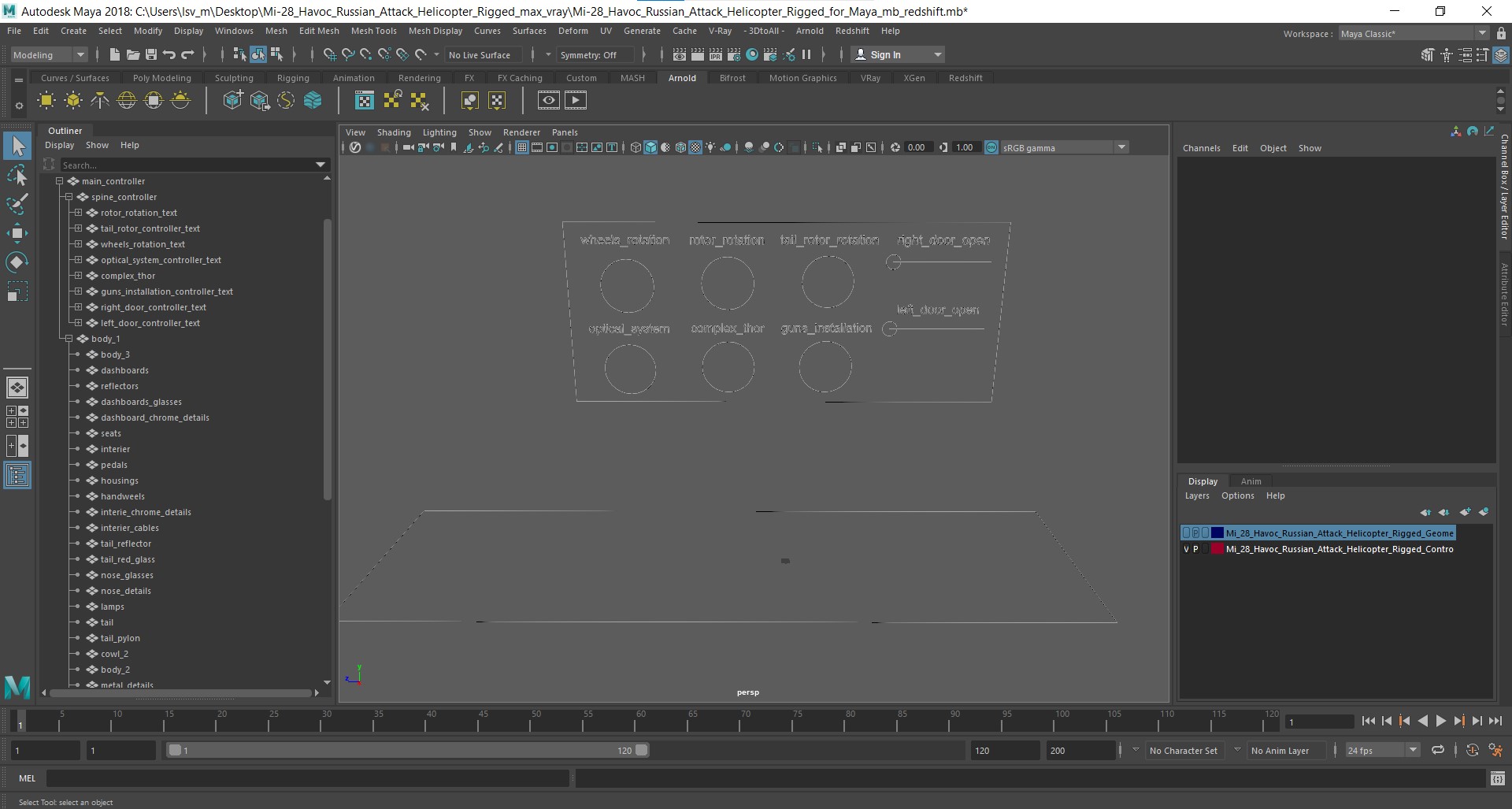Play animation forwards in playback controls
This screenshot has height=809, width=1512.
[x=1440, y=721]
